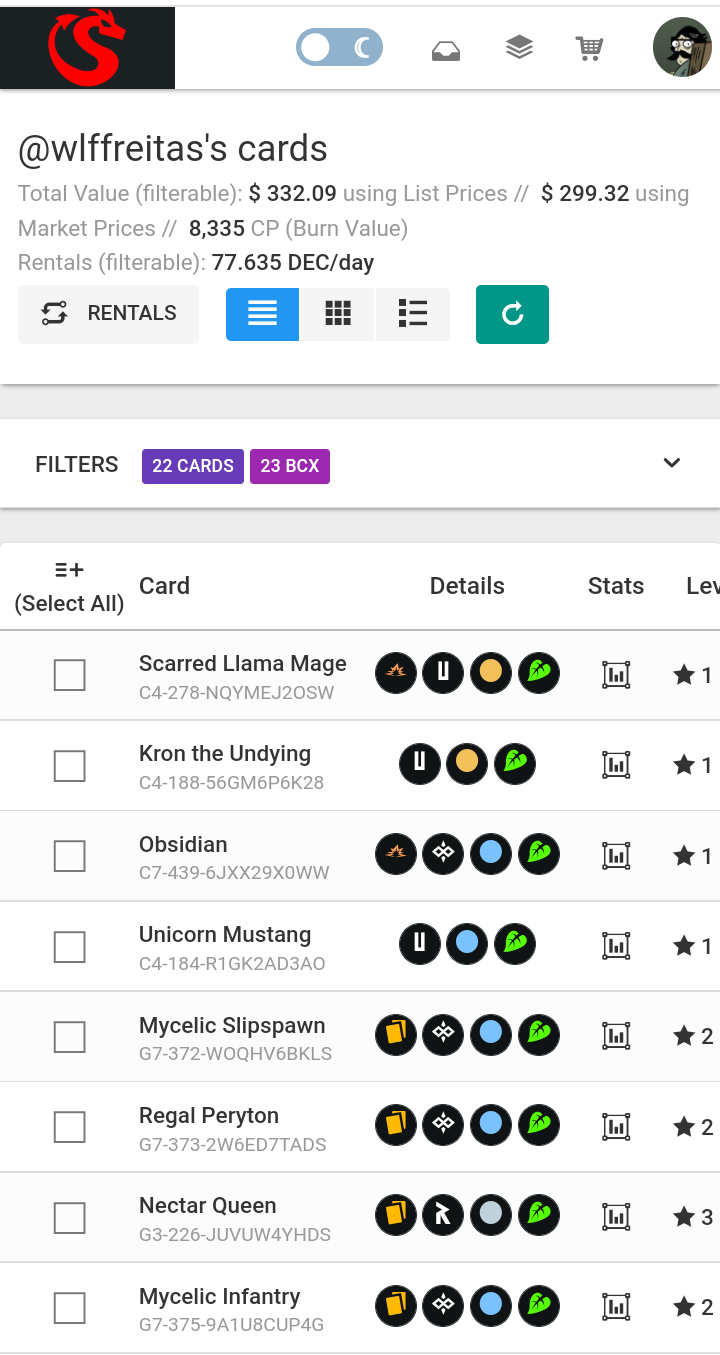Click Select All cards header
Image resolution: width=720 pixels, height=1355 pixels.
pyautogui.click(x=69, y=586)
